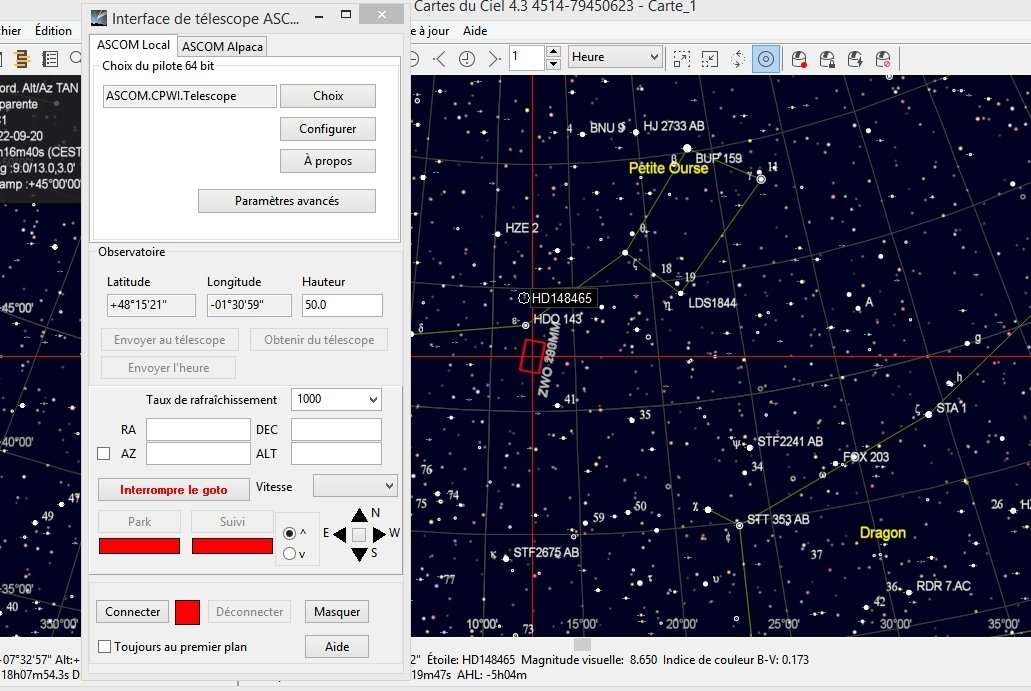The height and width of the screenshot is (691, 1031).
Task: Open the Édition menu
Action: pyautogui.click(x=53, y=31)
